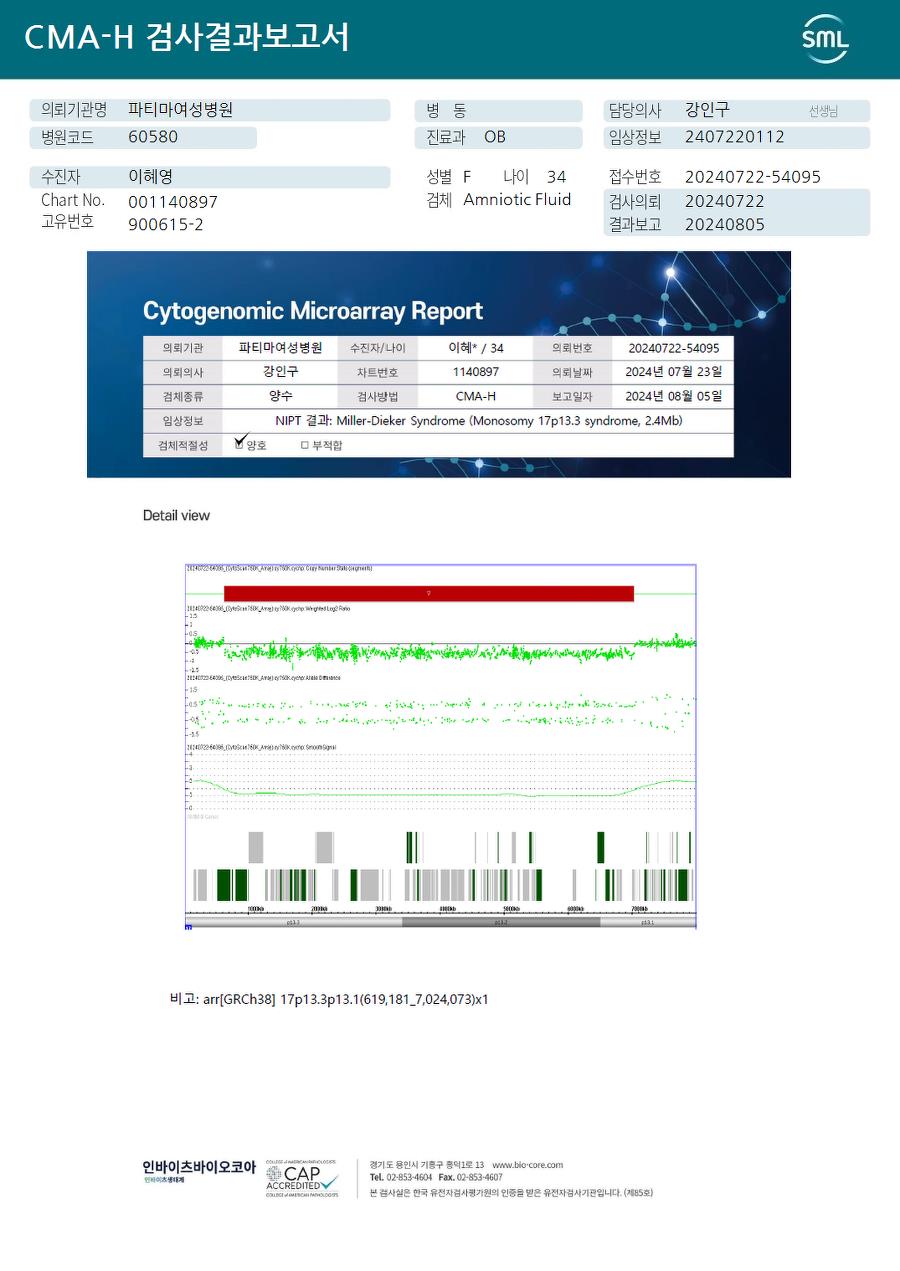Click the 이혜* / 34 table cell
The height and width of the screenshot is (1271, 900).
tap(476, 348)
